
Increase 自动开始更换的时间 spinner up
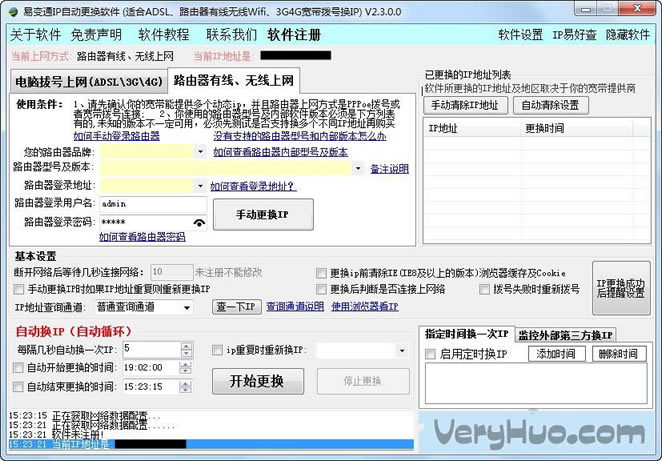(x=184, y=365)
